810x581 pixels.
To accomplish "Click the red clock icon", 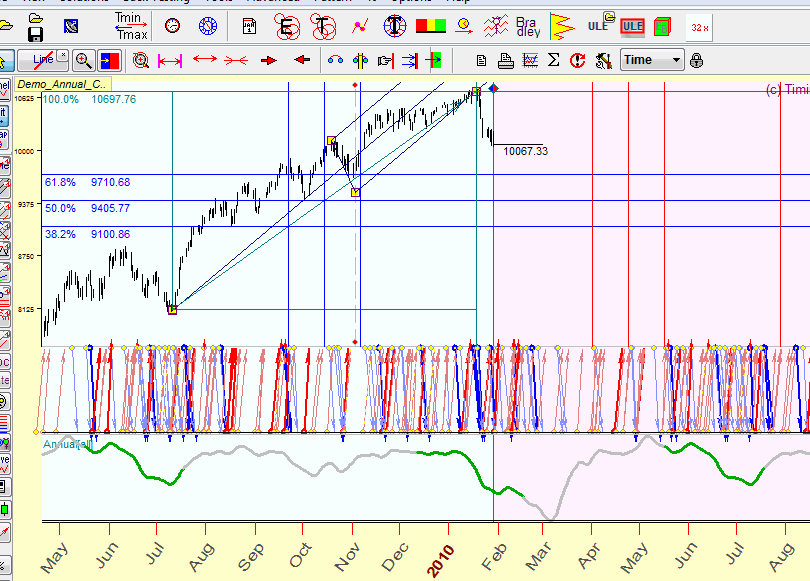I will click(x=173, y=26).
